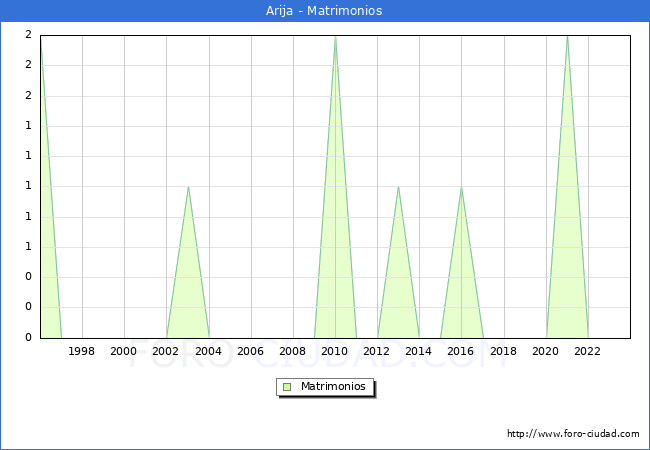This screenshot has width=650, height=450.
Task: Click the 2003 data peak
Action: (188, 187)
